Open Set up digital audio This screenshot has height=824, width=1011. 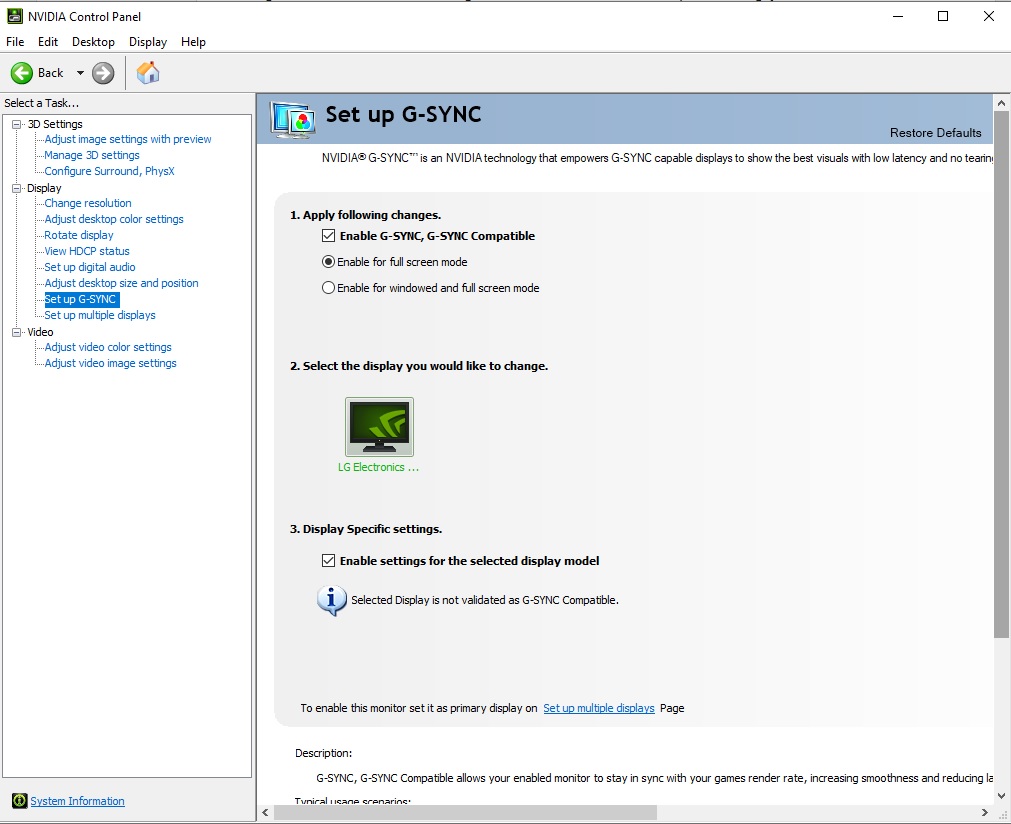(x=90, y=267)
